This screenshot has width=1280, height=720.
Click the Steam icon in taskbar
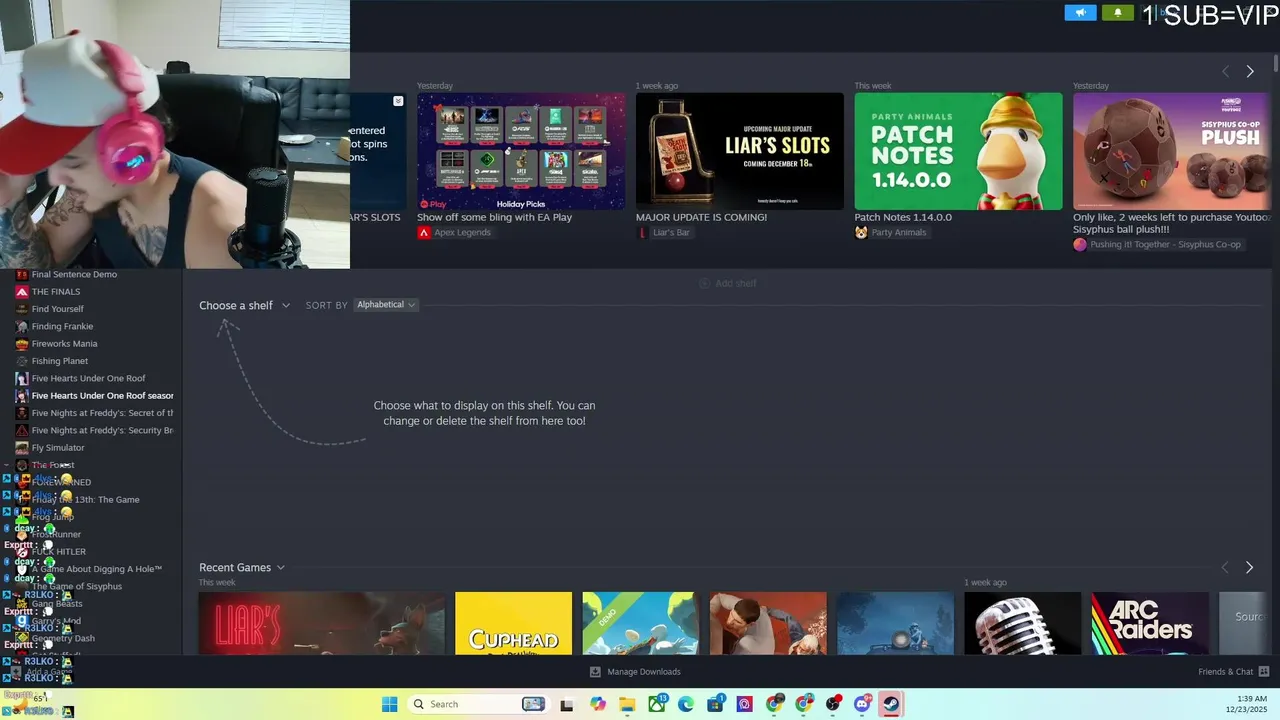point(890,704)
